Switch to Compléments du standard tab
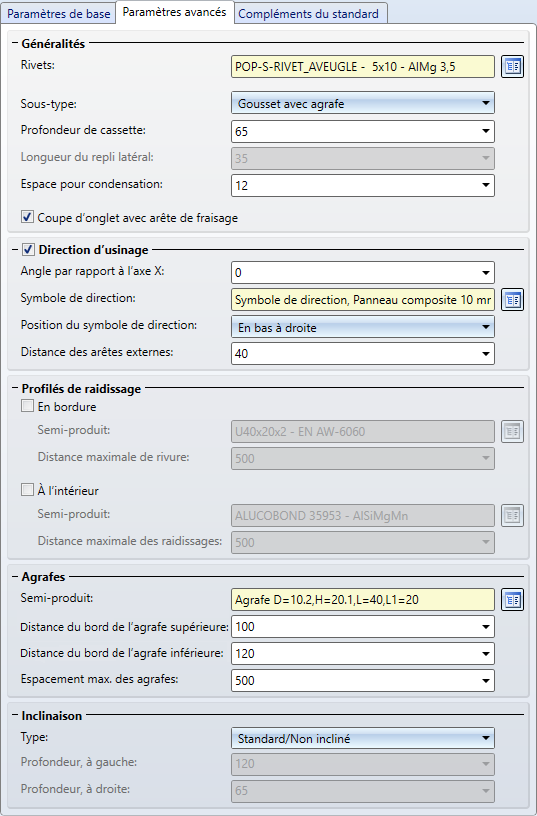537x816 pixels. (x=309, y=14)
